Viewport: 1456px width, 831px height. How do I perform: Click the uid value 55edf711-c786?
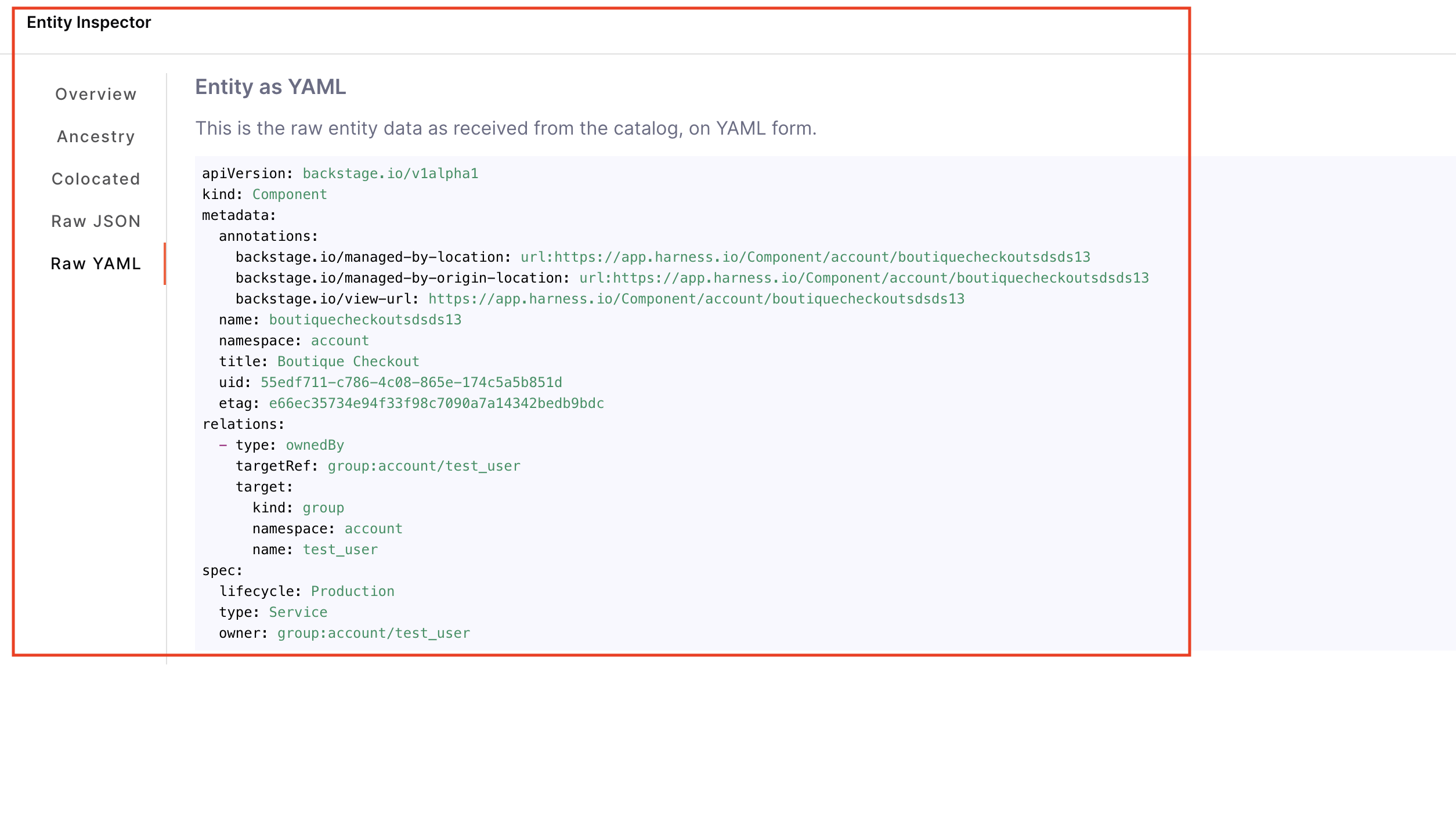click(x=411, y=382)
